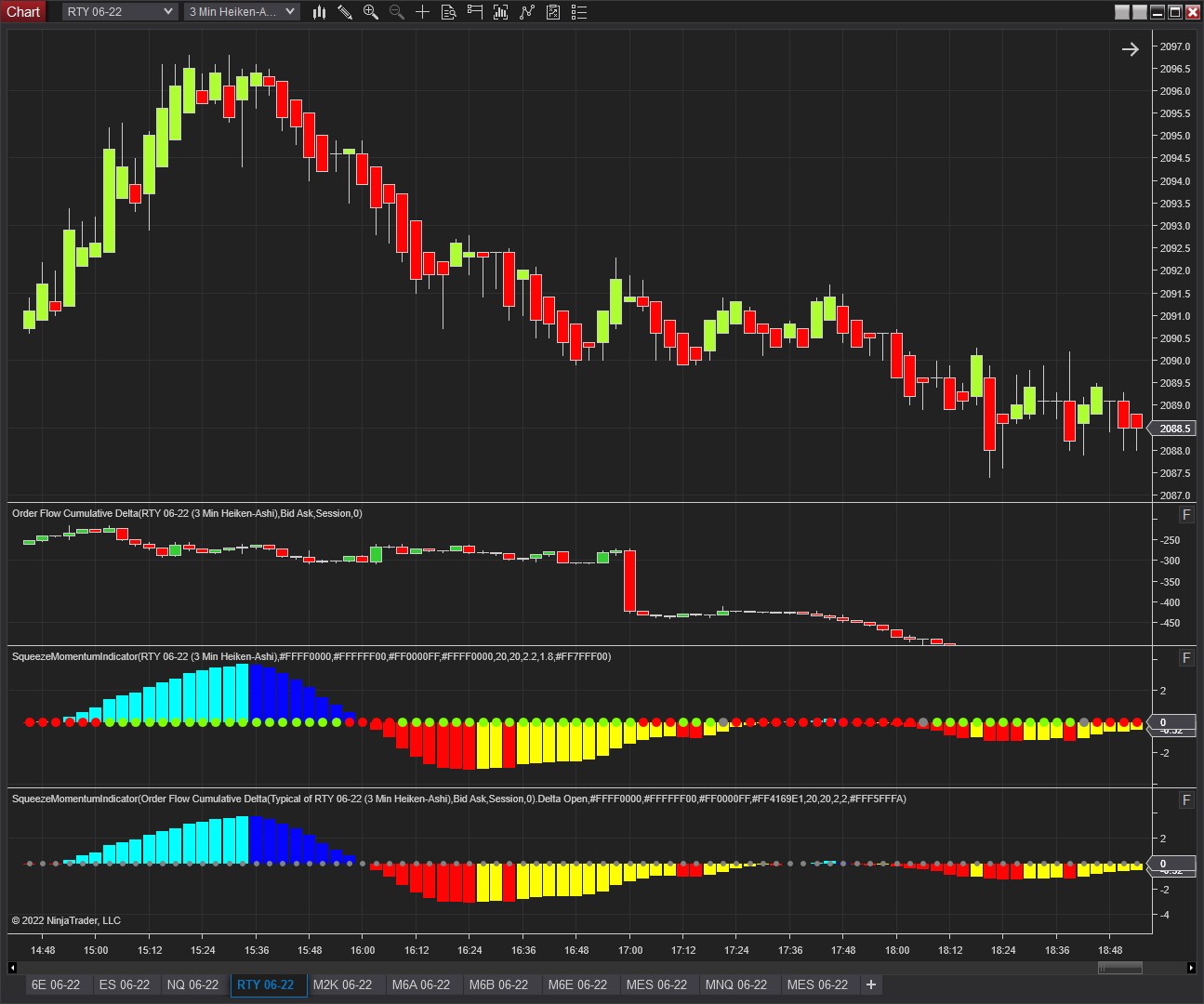Click the arrow to return to latest bar

(1131, 49)
